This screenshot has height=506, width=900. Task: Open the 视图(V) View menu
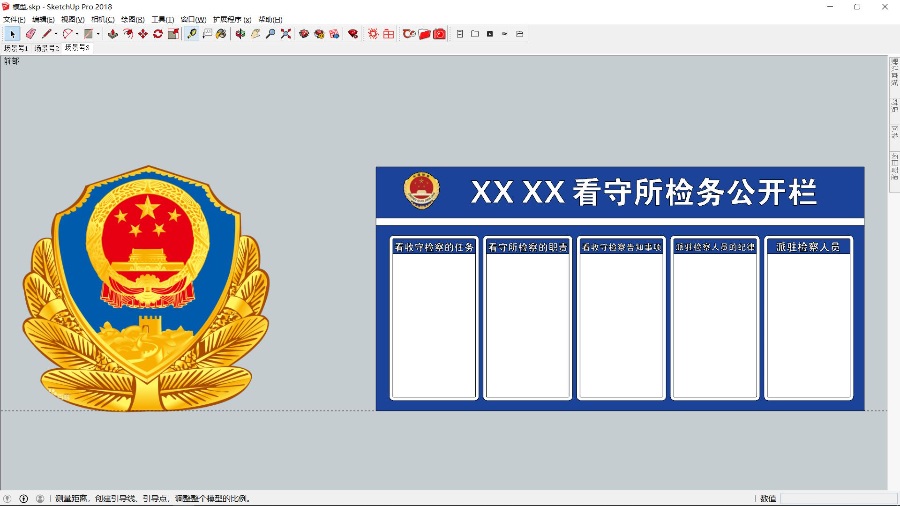(73, 20)
